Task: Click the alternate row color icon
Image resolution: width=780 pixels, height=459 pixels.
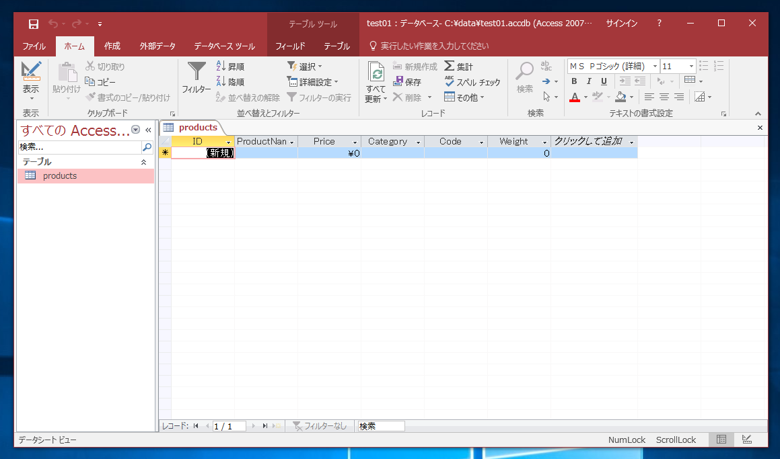Action: (x=699, y=97)
